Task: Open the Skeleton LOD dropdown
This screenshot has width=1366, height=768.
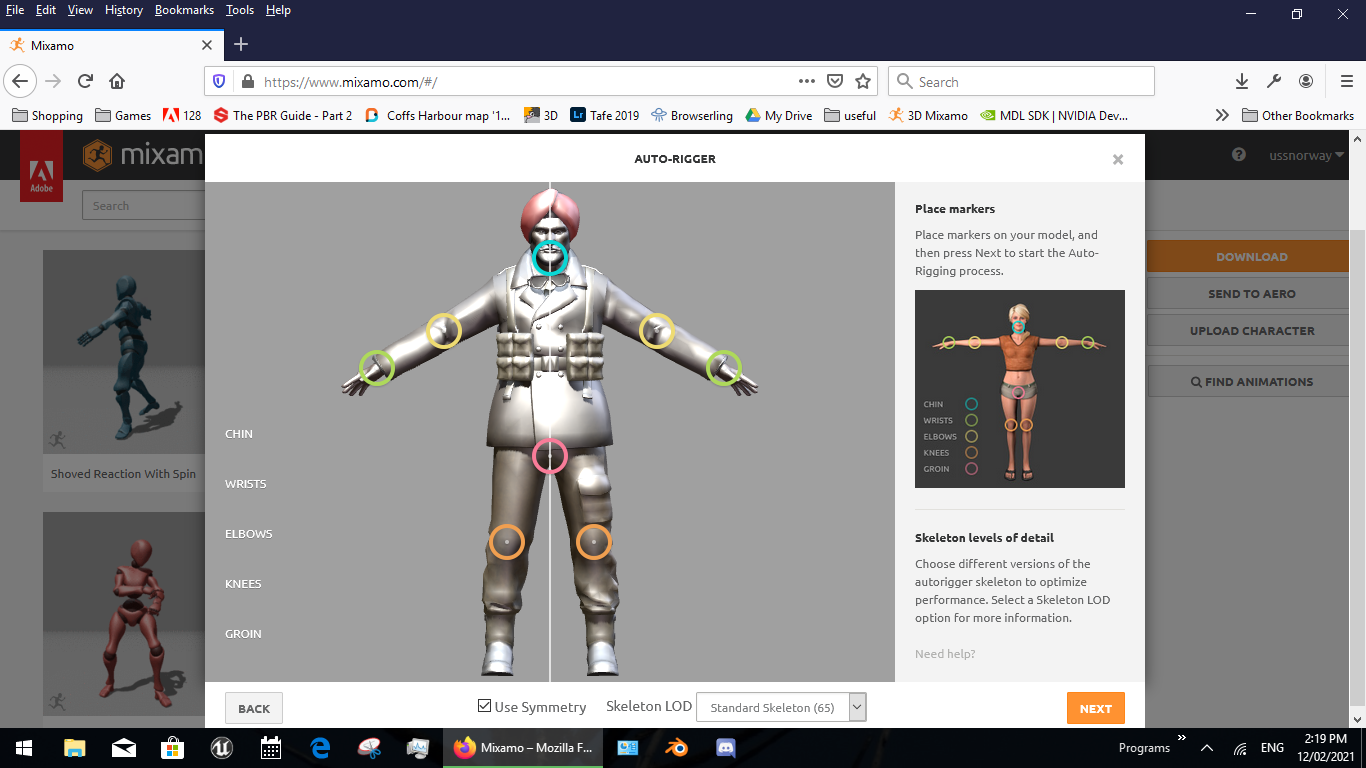Action: click(x=856, y=707)
